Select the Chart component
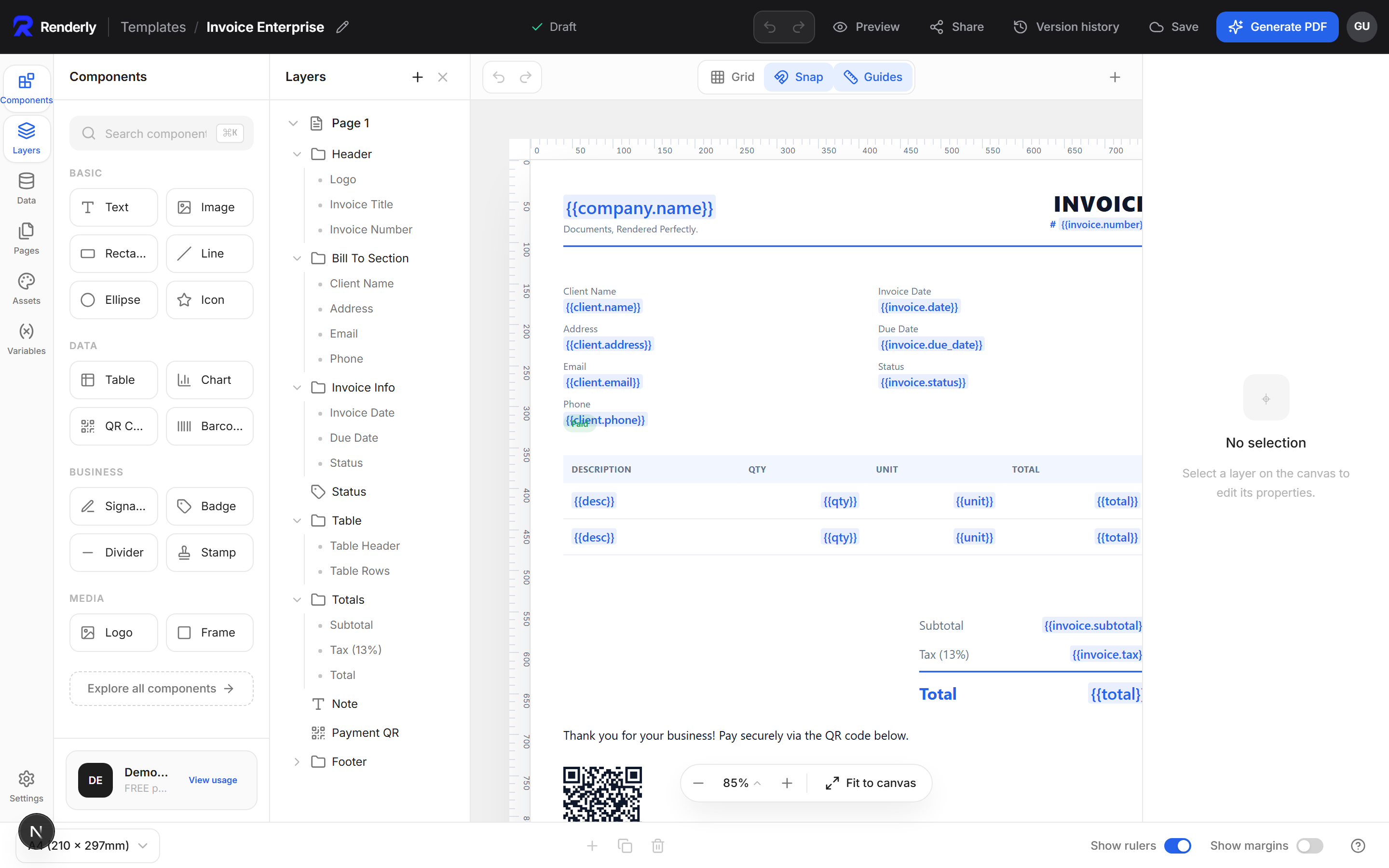Screen dimensions: 1389x868 coord(209,380)
